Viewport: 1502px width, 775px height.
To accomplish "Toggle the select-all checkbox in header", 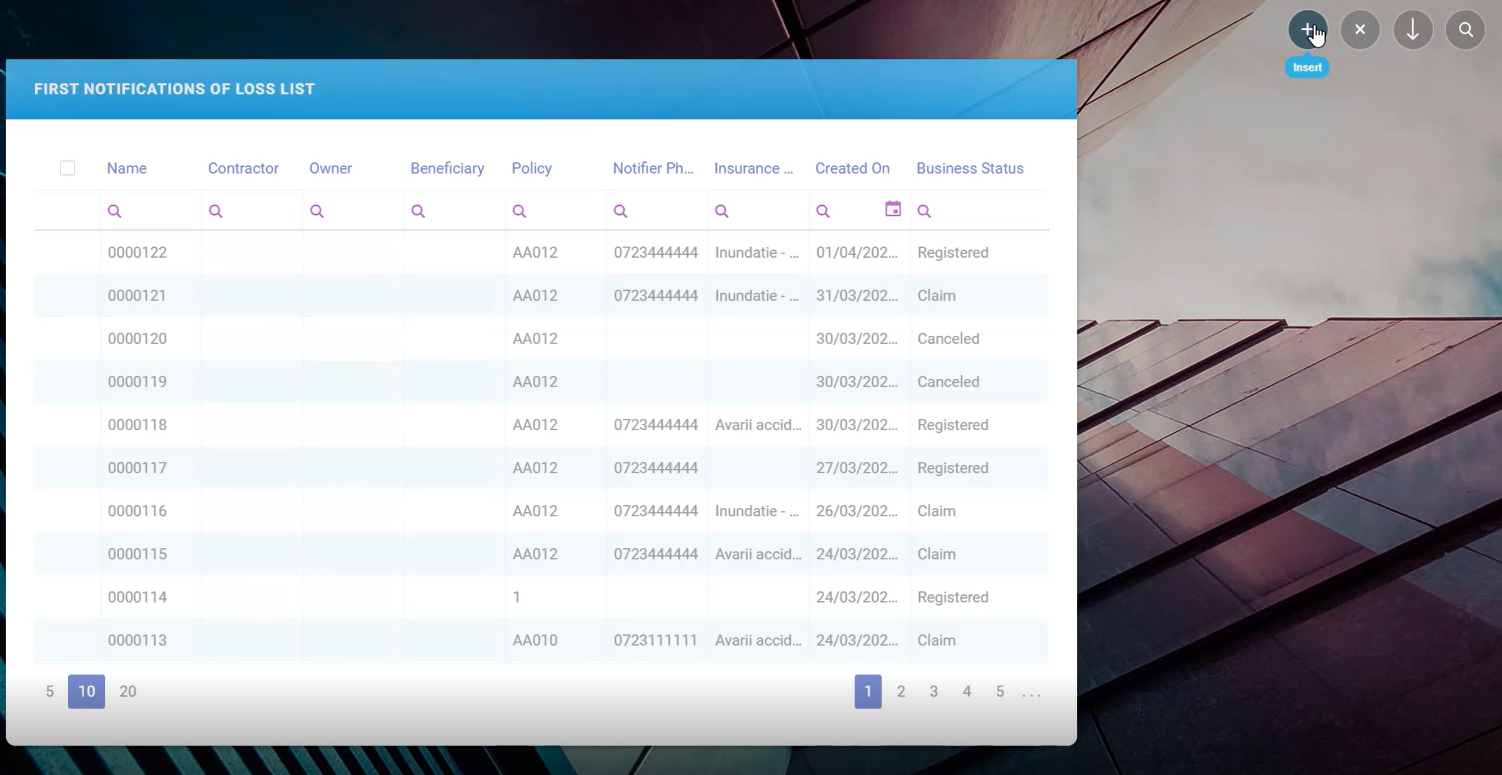I will point(67,168).
